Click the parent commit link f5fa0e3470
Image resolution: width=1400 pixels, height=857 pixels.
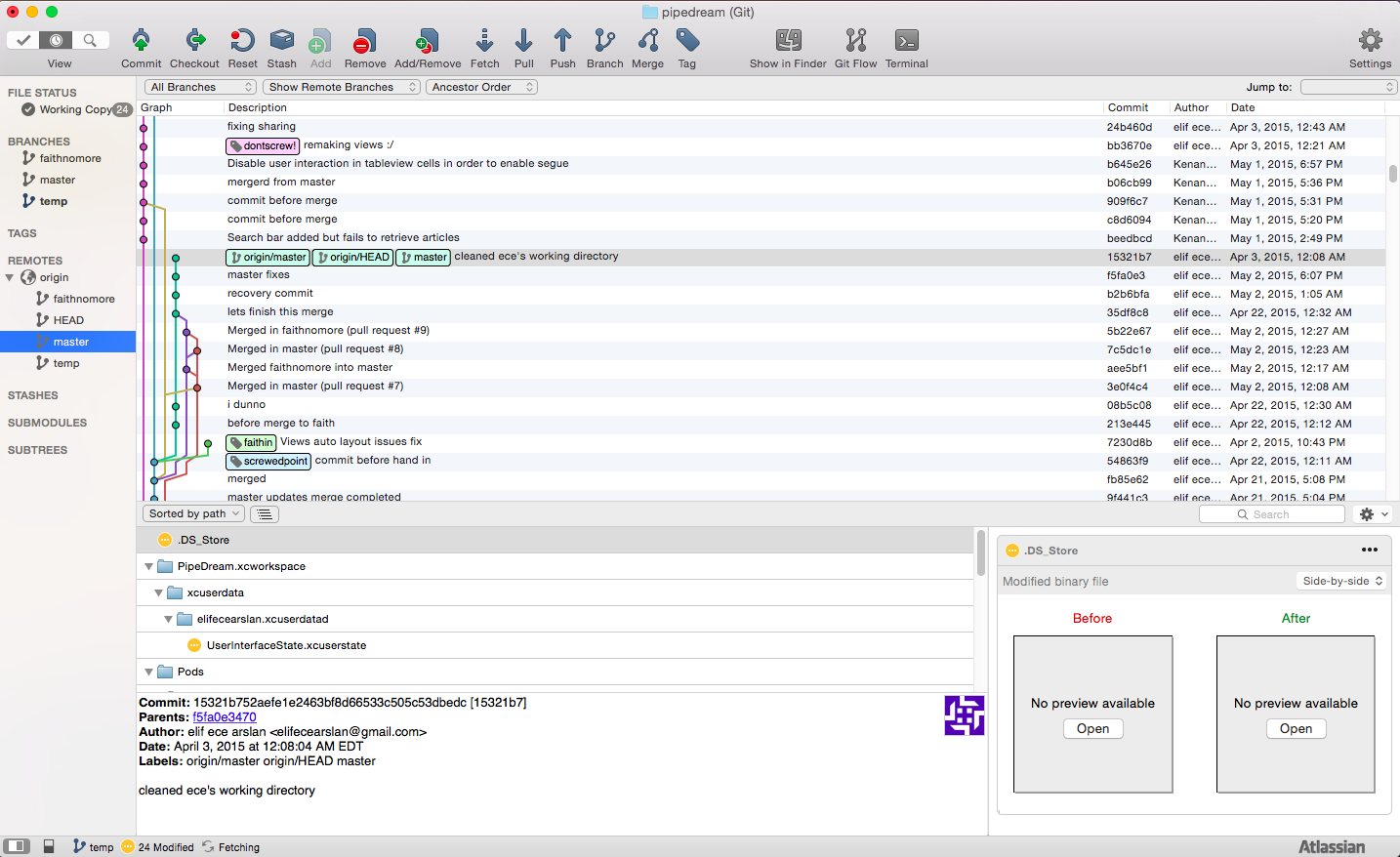(x=225, y=717)
